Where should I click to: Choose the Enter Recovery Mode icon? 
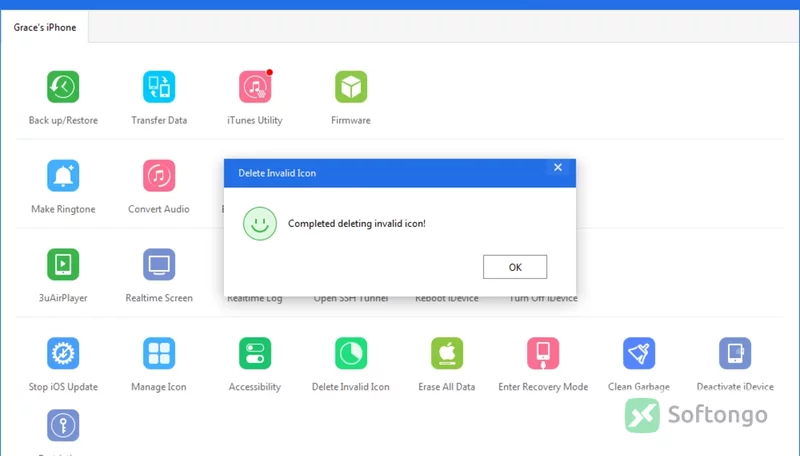[543, 353]
